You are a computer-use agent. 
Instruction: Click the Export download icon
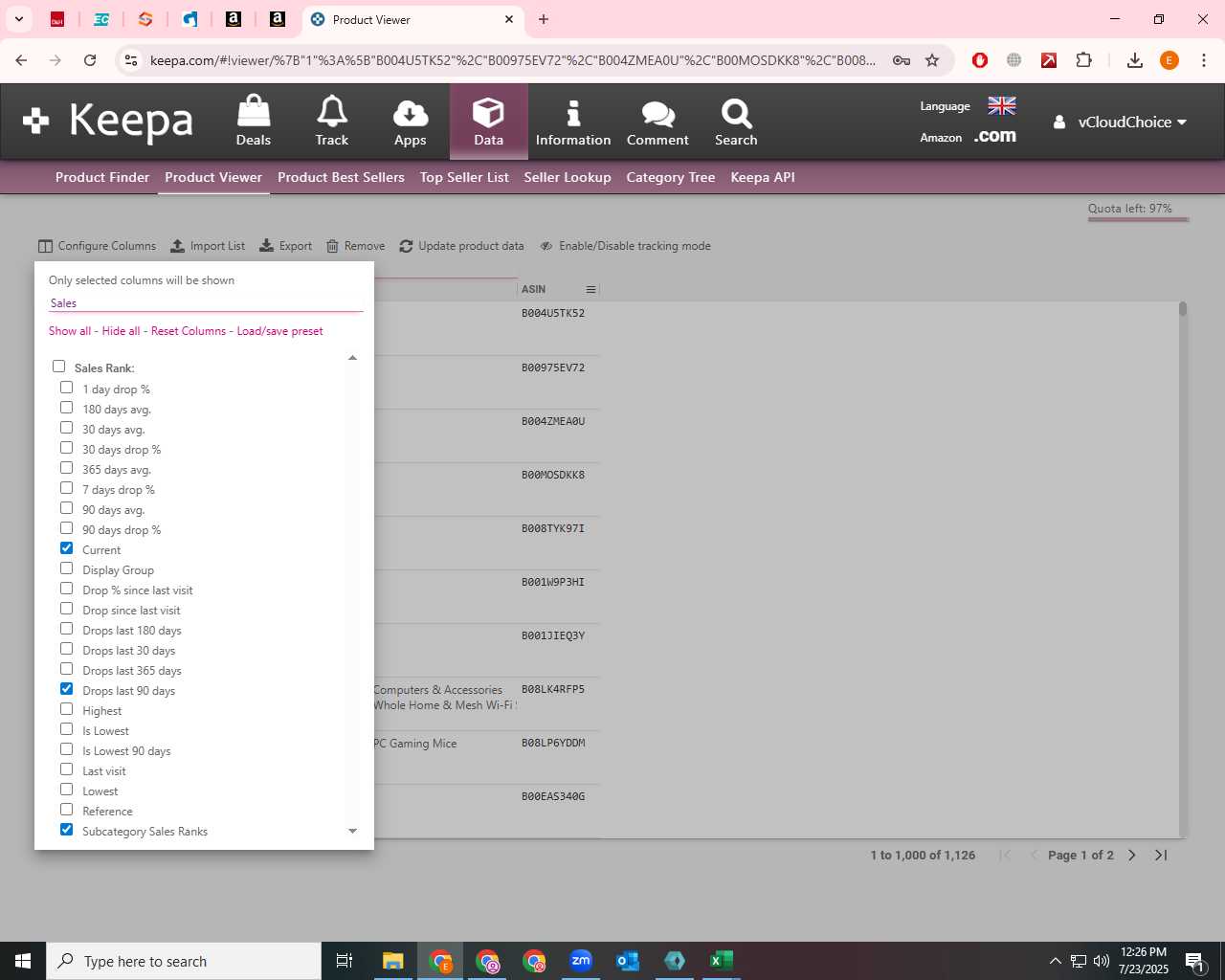(267, 246)
